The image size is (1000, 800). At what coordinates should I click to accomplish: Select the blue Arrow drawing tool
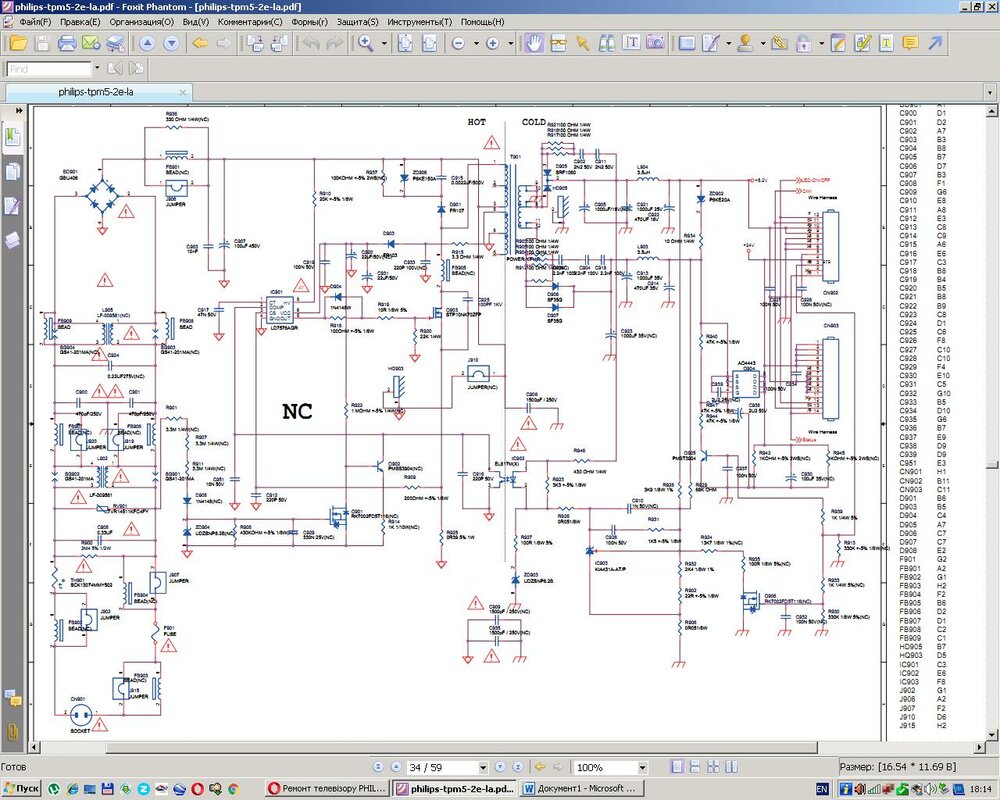935,43
